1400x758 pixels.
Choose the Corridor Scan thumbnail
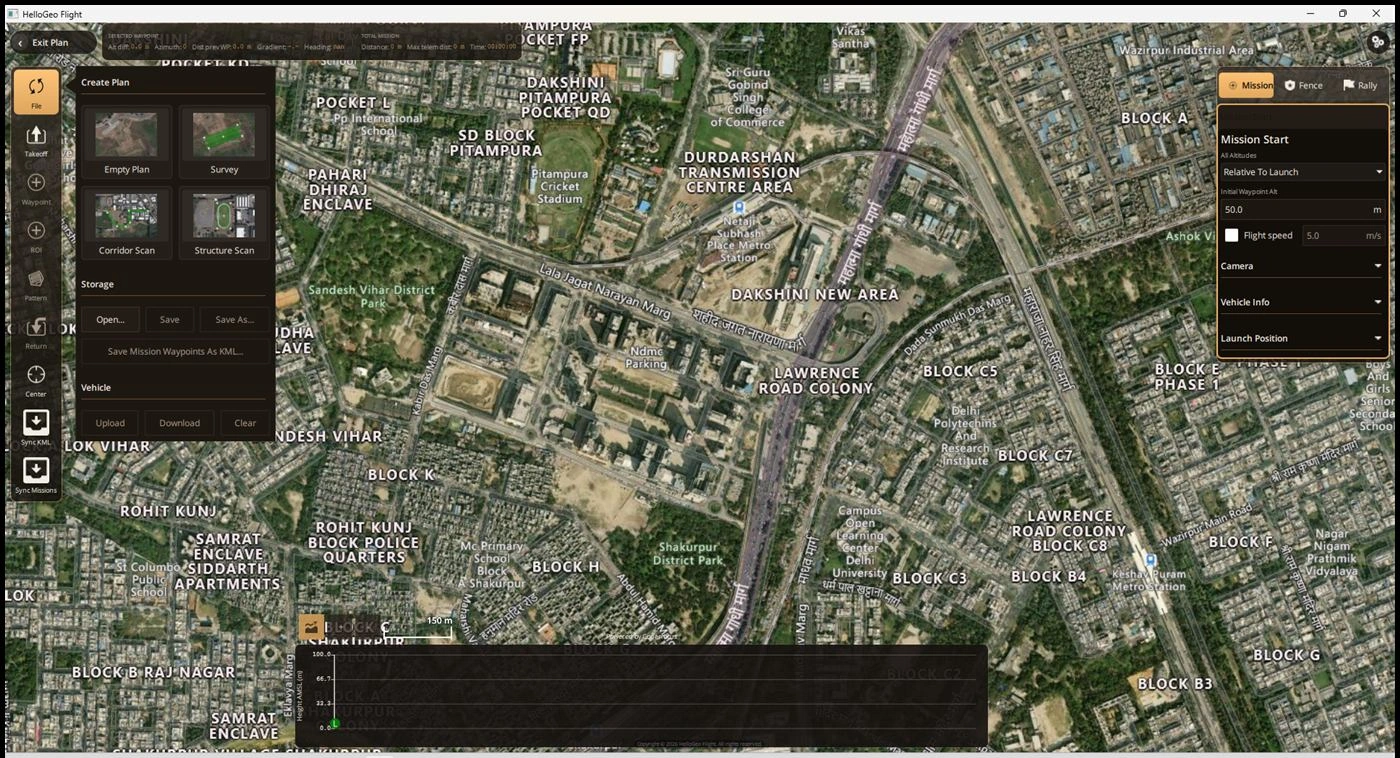point(127,223)
